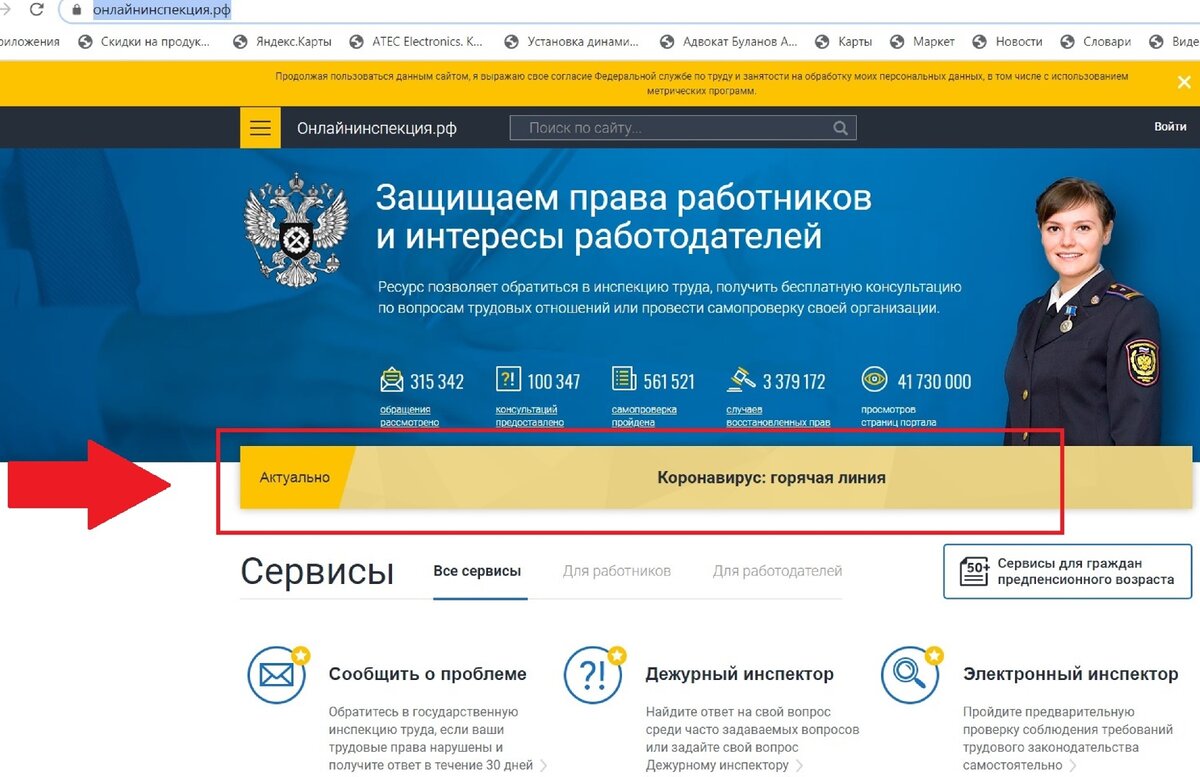Screen dimensions: 1200x777
Task: Click the Дежурный инспектор question icon
Action: 594,675
